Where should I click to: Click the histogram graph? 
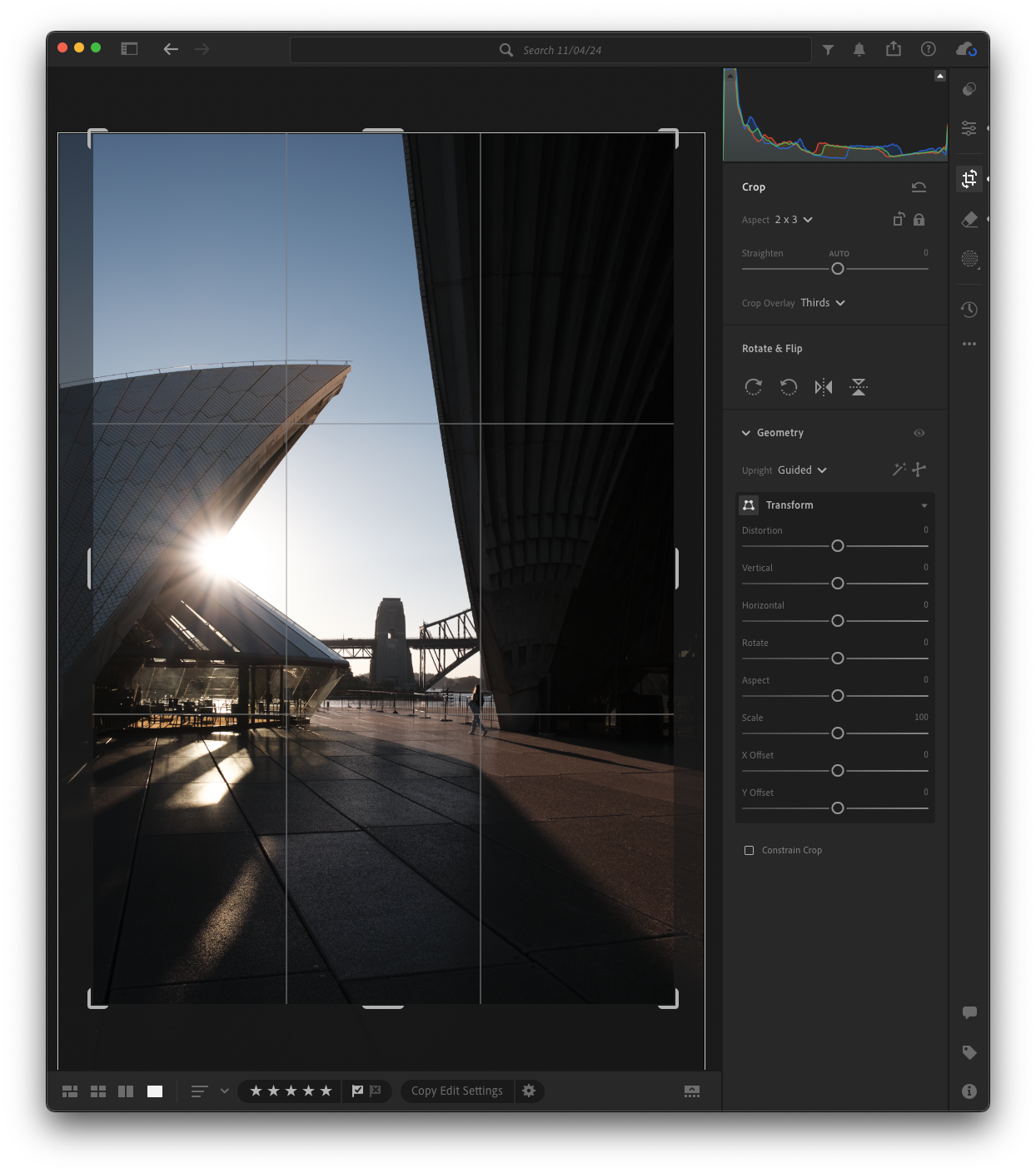coord(835,115)
